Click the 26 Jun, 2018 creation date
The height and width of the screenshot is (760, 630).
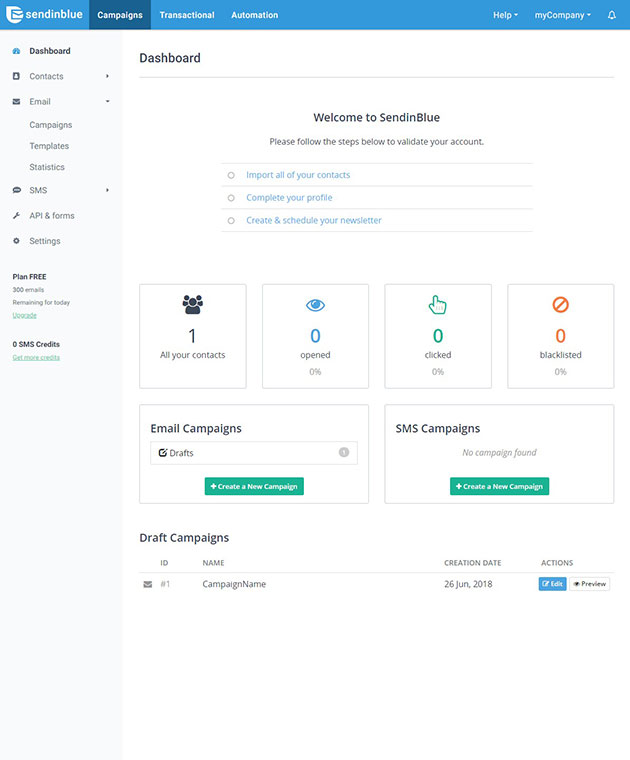(468, 584)
